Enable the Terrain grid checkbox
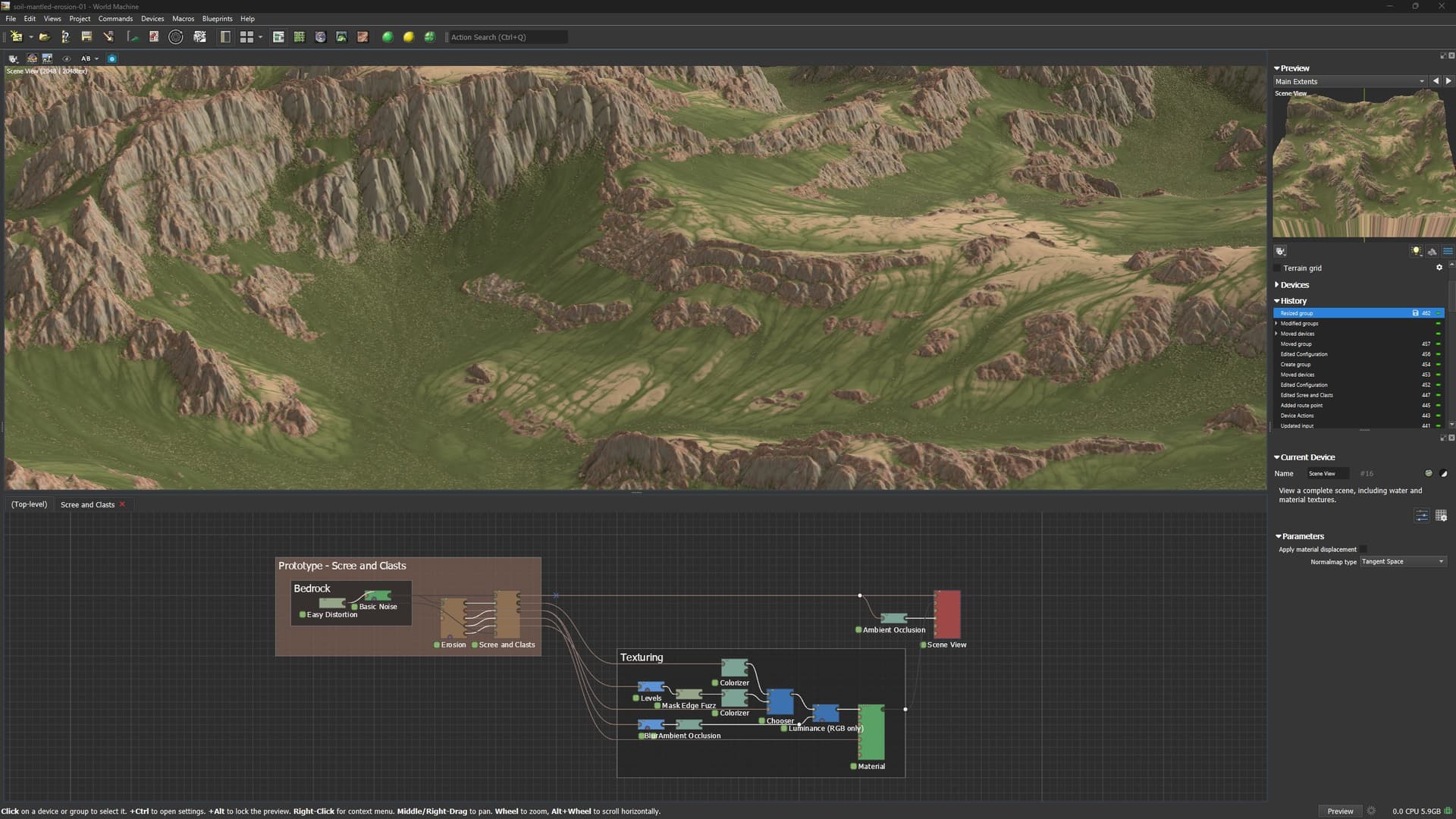 click(1277, 268)
